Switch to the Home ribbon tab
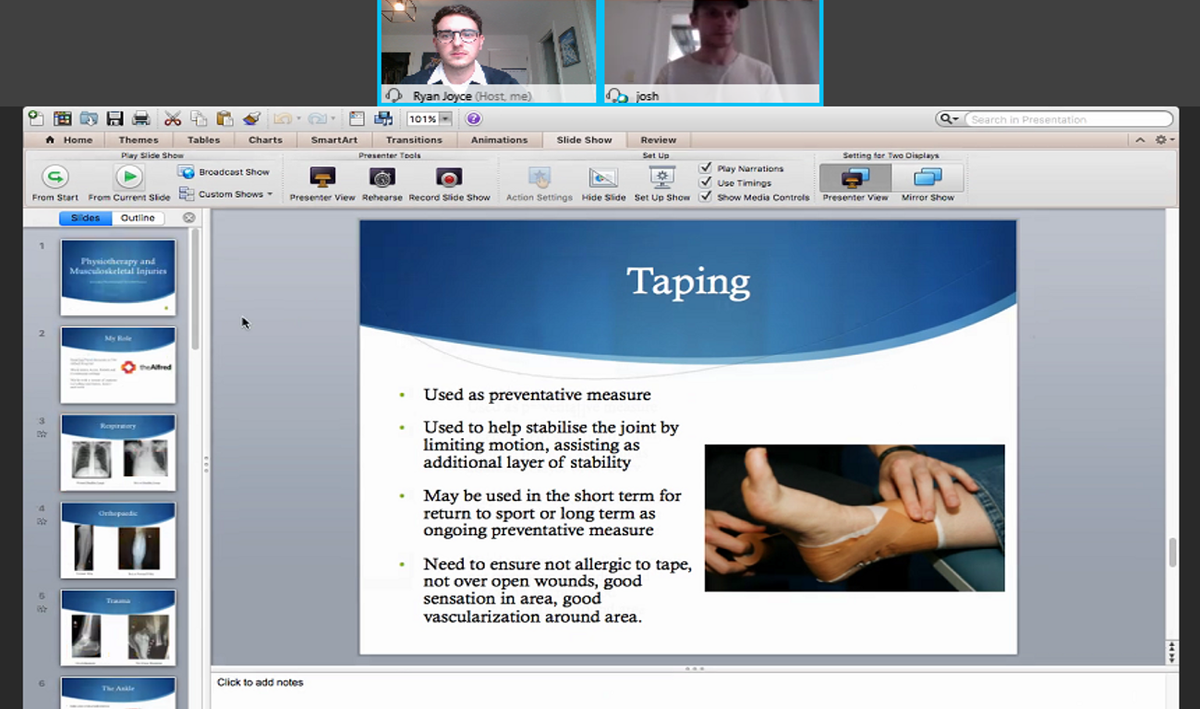Image resolution: width=1200 pixels, height=709 pixels. pyautogui.click(x=69, y=140)
